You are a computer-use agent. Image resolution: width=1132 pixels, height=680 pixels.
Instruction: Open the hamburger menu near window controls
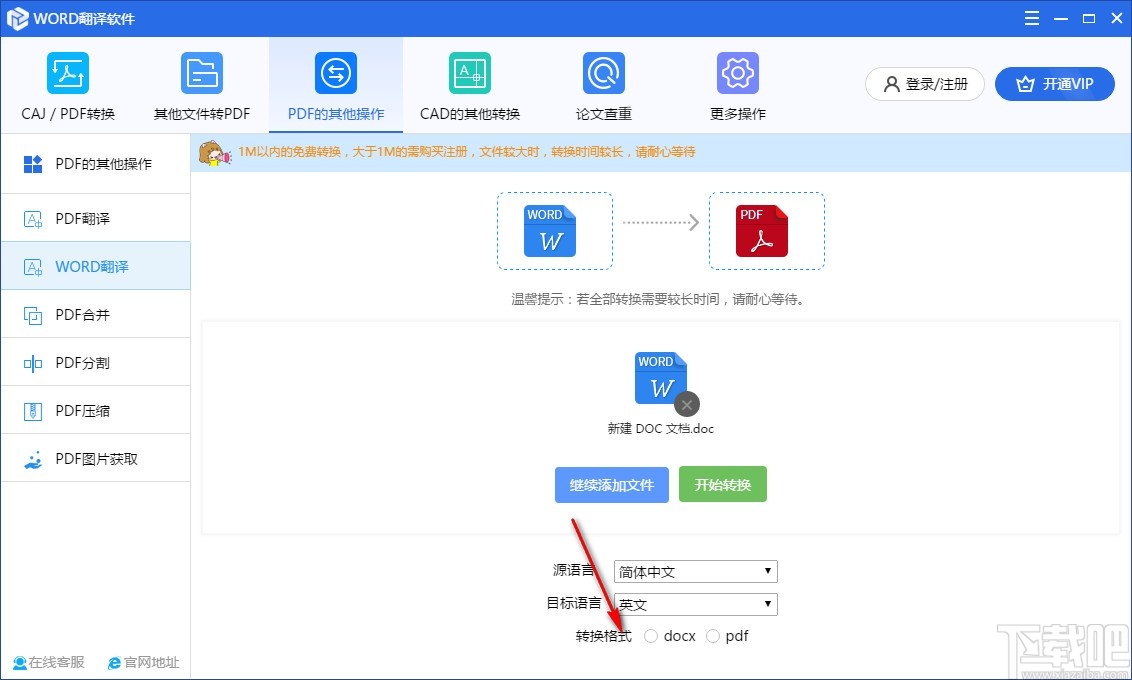(x=1031, y=18)
